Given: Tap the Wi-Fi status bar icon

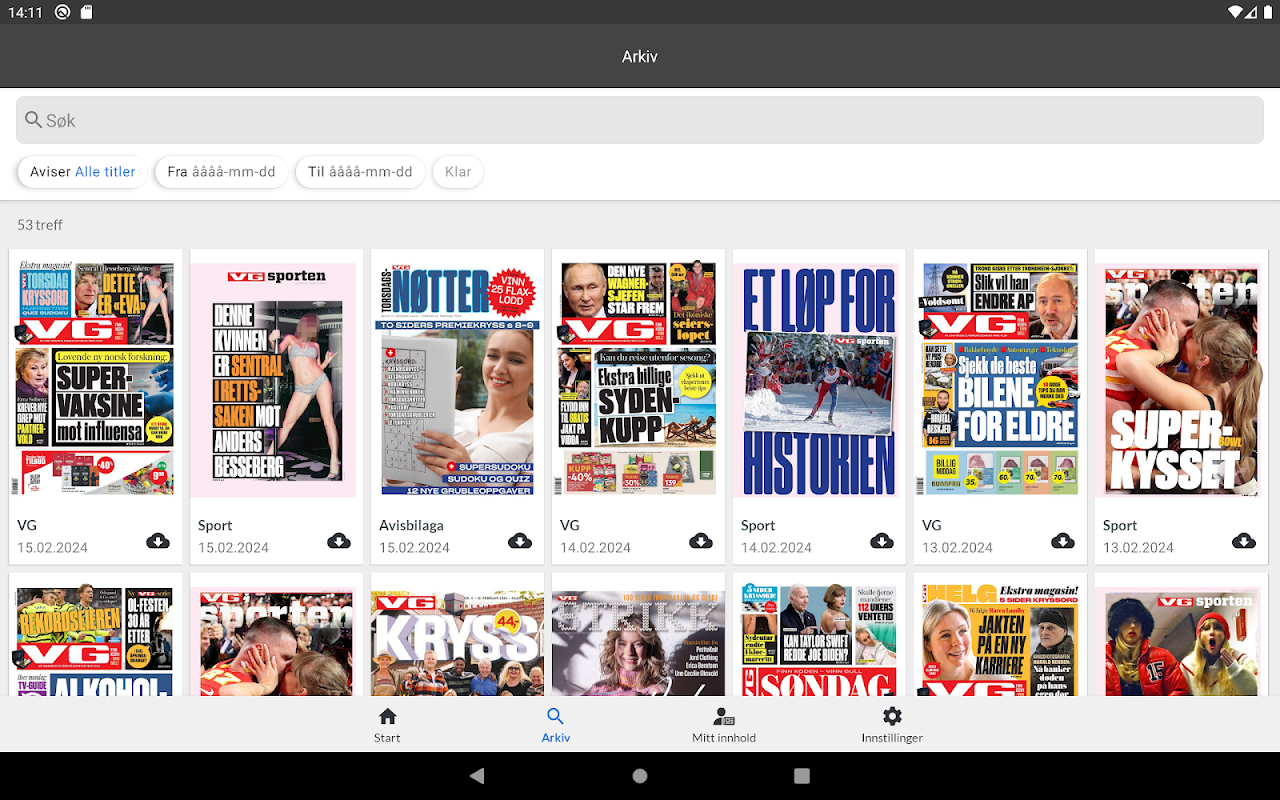Looking at the screenshot, I should coord(1236,12).
